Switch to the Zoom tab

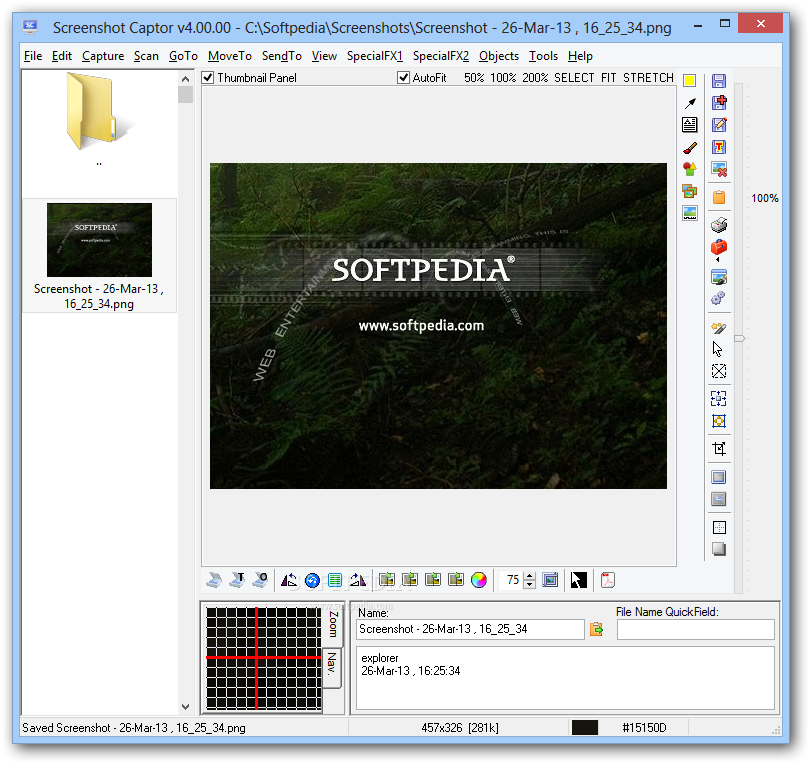(334, 625)
